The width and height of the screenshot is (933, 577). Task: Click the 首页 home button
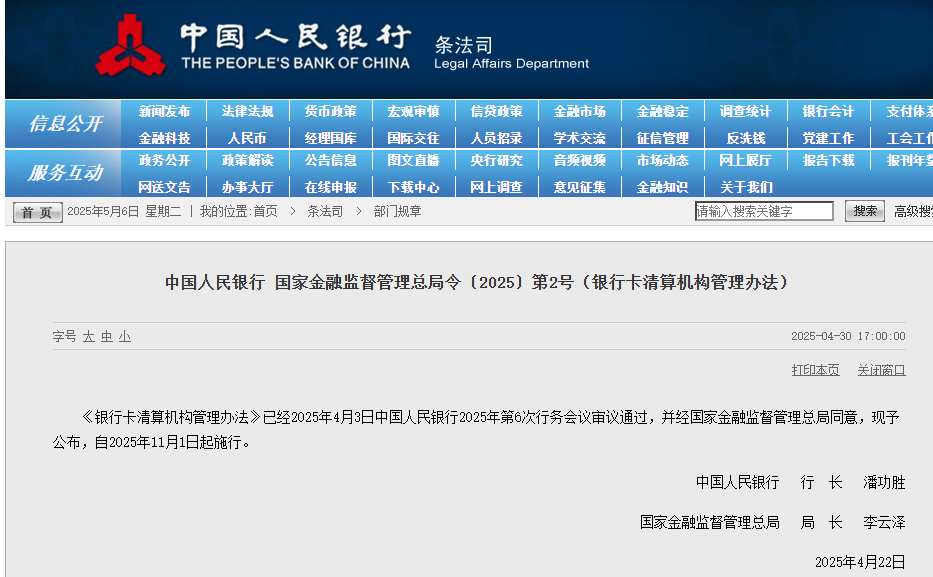(37, 212)
